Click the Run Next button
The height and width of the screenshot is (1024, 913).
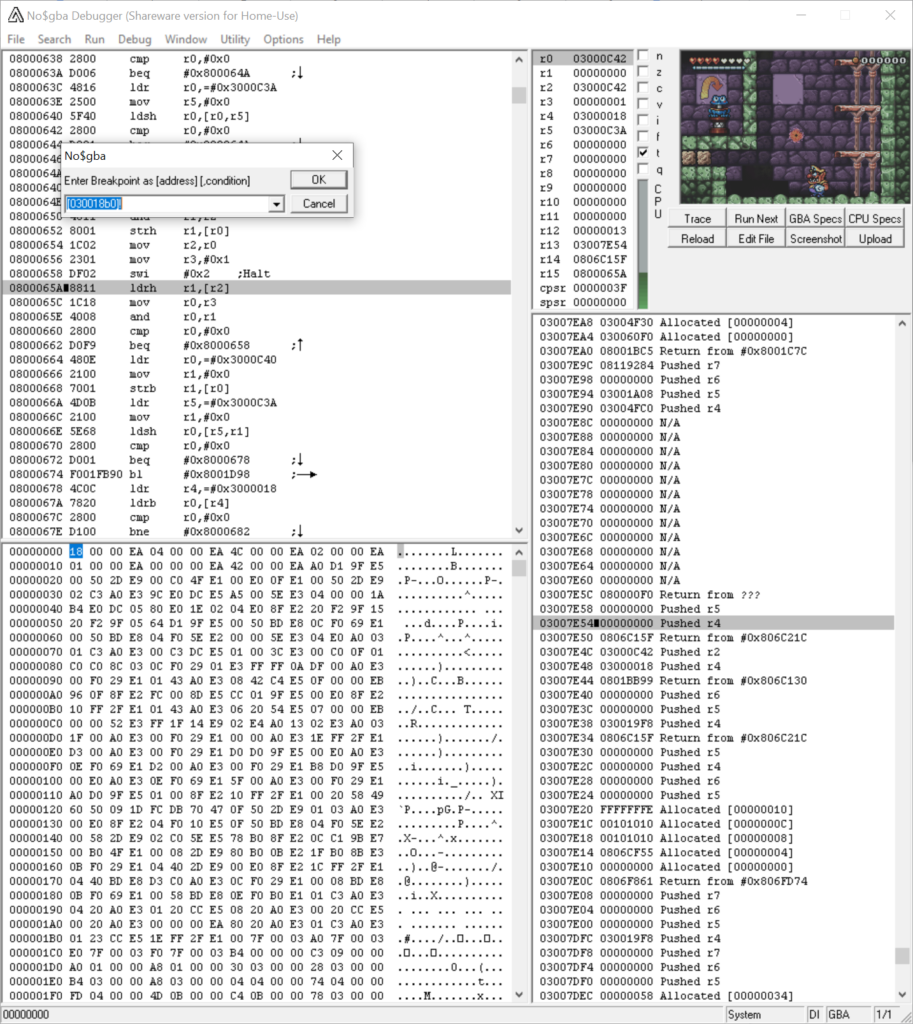[756, 219]
